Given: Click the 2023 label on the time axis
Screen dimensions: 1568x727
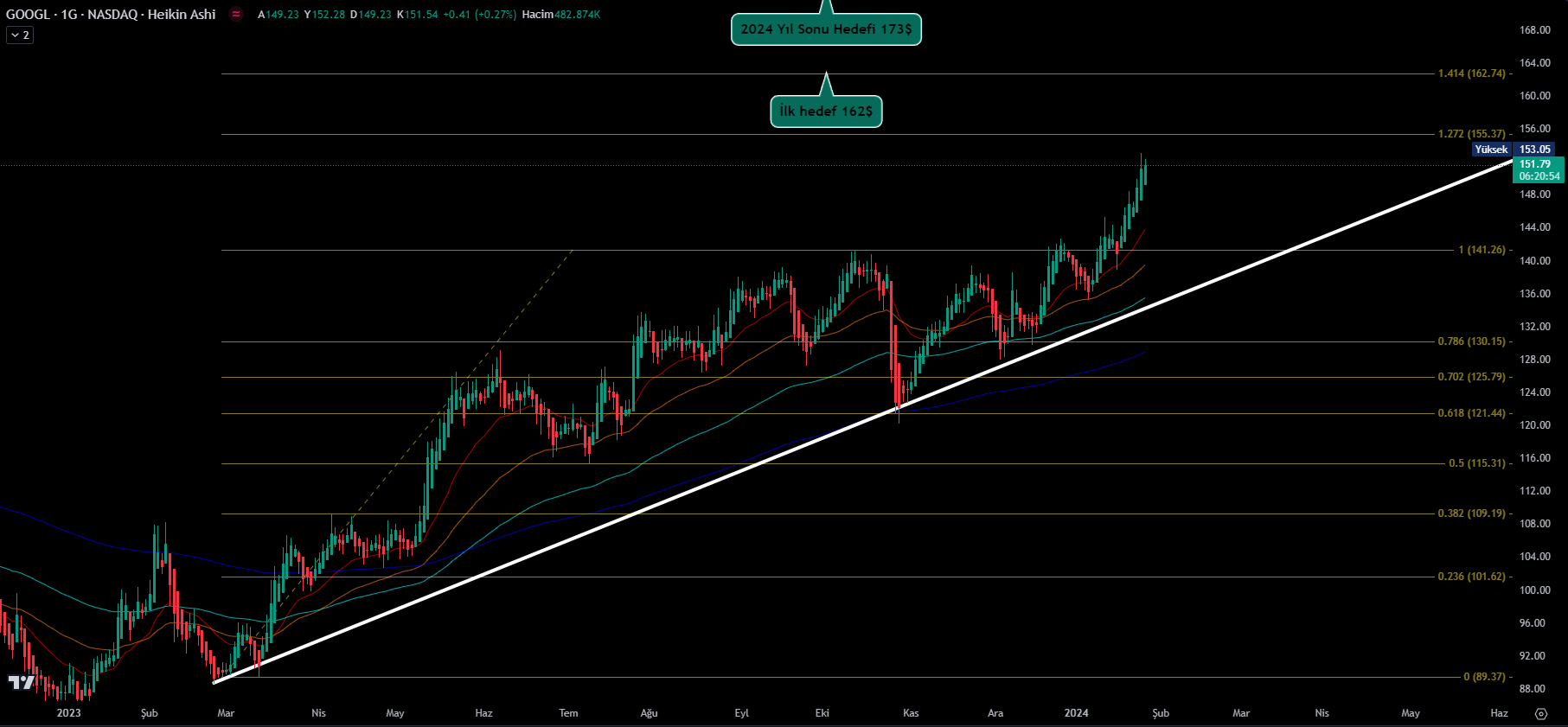Looking at the screenshot, I should (69, 713).
